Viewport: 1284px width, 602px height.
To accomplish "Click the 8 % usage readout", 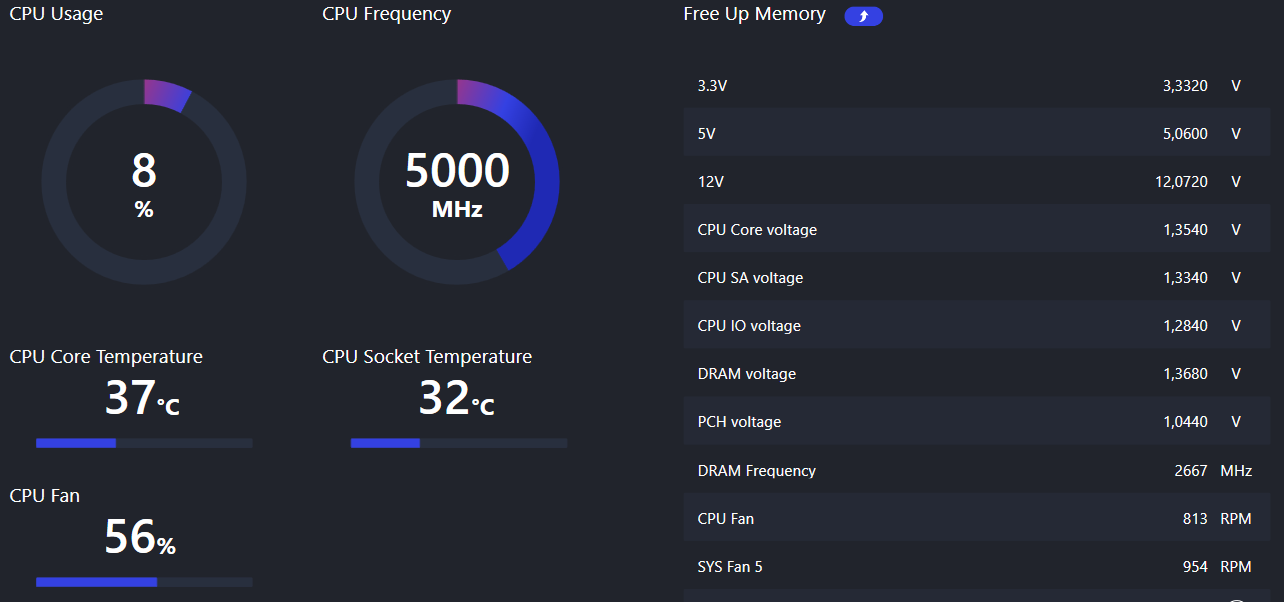I will click(x=144, y=185).
